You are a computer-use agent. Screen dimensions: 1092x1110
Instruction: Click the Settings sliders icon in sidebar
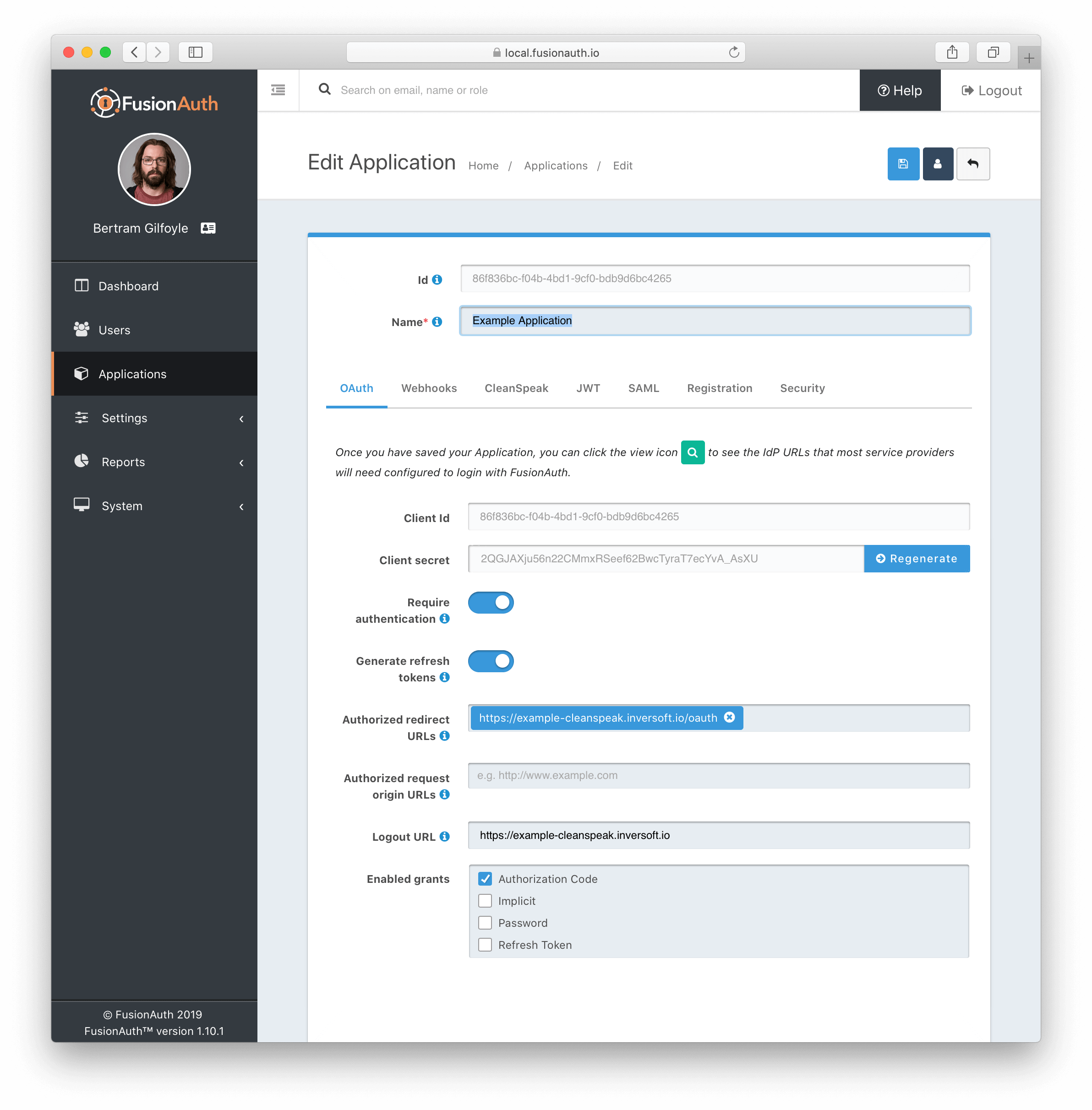click(82, 418)
